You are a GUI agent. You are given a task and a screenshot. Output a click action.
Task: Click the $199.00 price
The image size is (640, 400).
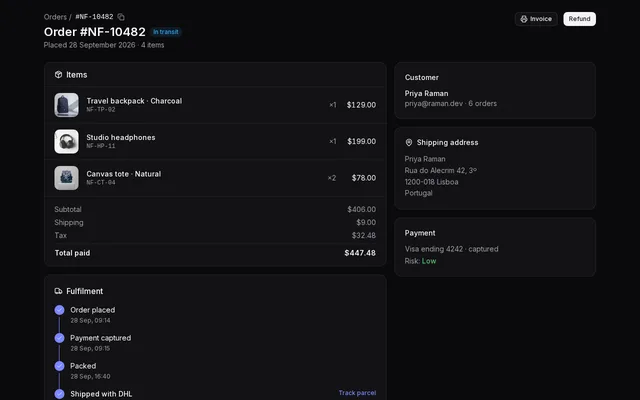coord(362,141)
